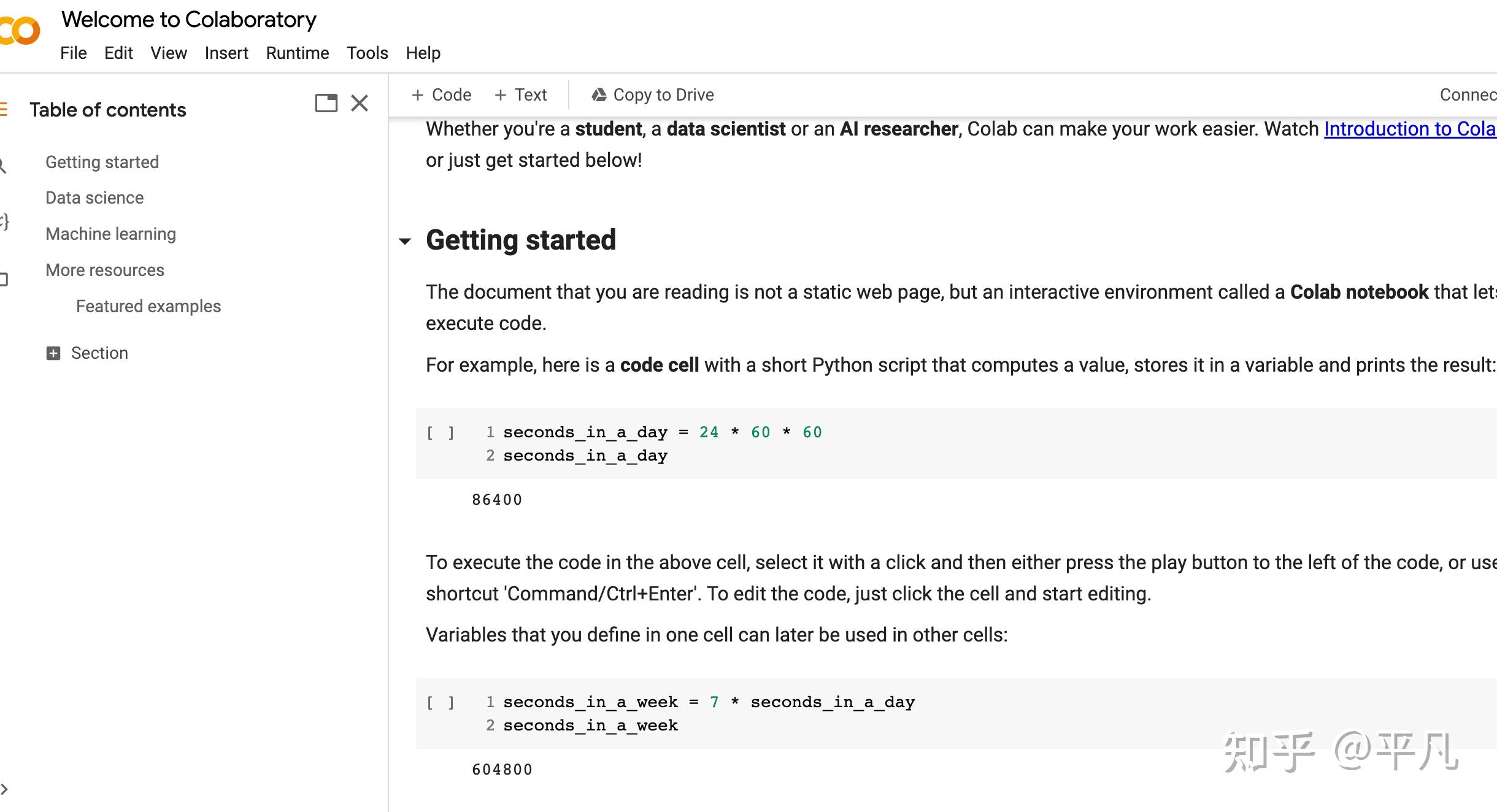
Task: Click the Google Drive icon in toolbar
Action: coord(599,95)
